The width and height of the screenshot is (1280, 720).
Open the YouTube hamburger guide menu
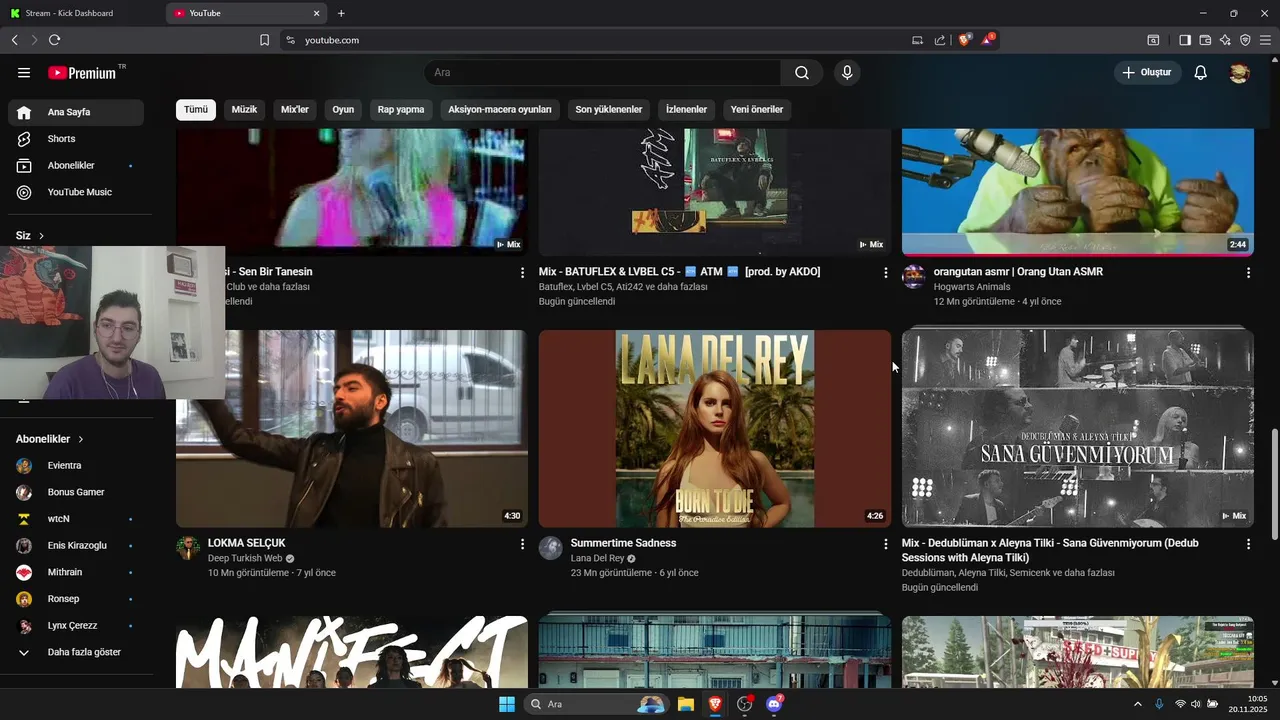pyautogui.click(x=24, y=73)
